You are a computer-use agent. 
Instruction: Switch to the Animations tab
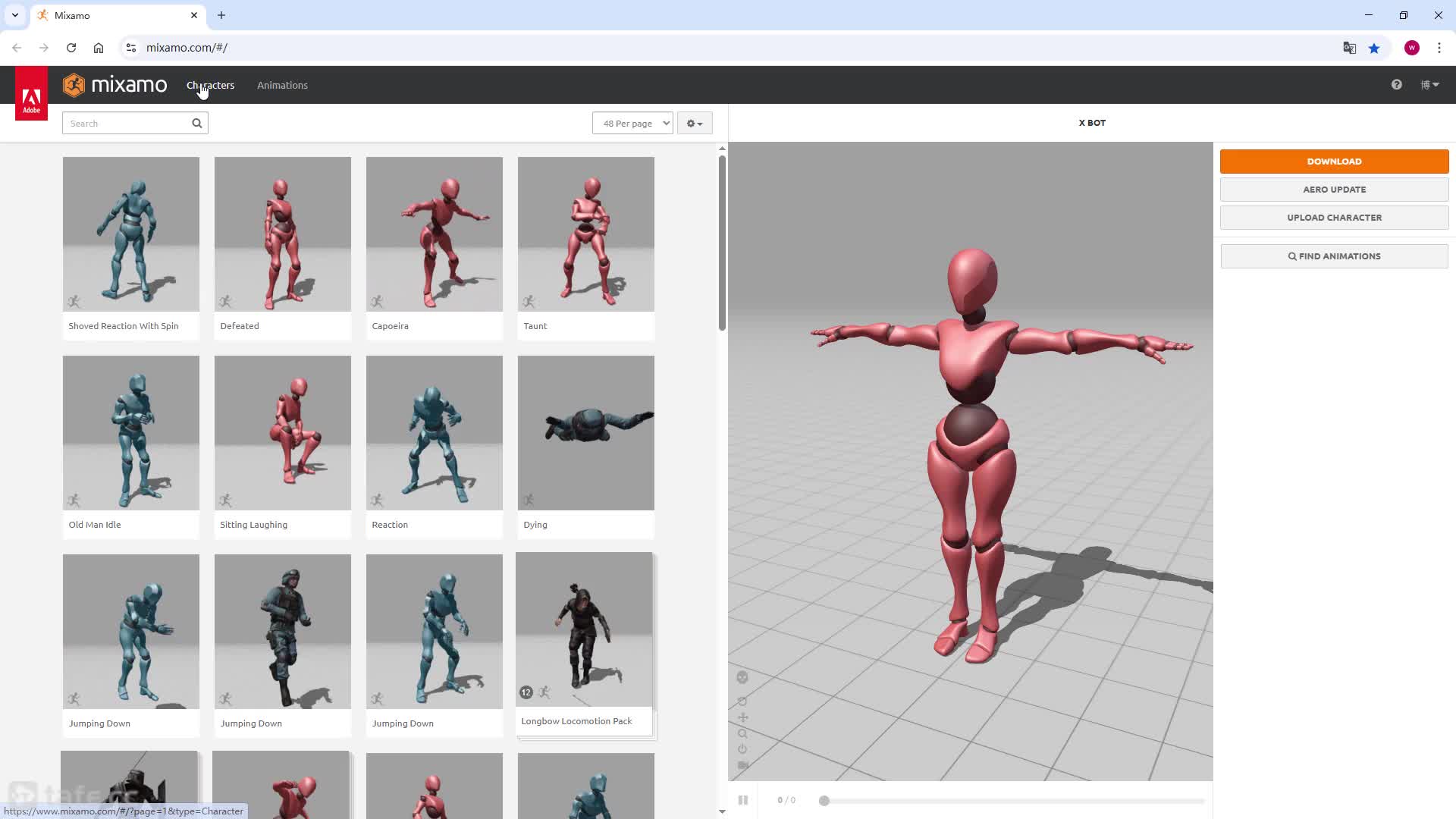(x=282, y=85)
